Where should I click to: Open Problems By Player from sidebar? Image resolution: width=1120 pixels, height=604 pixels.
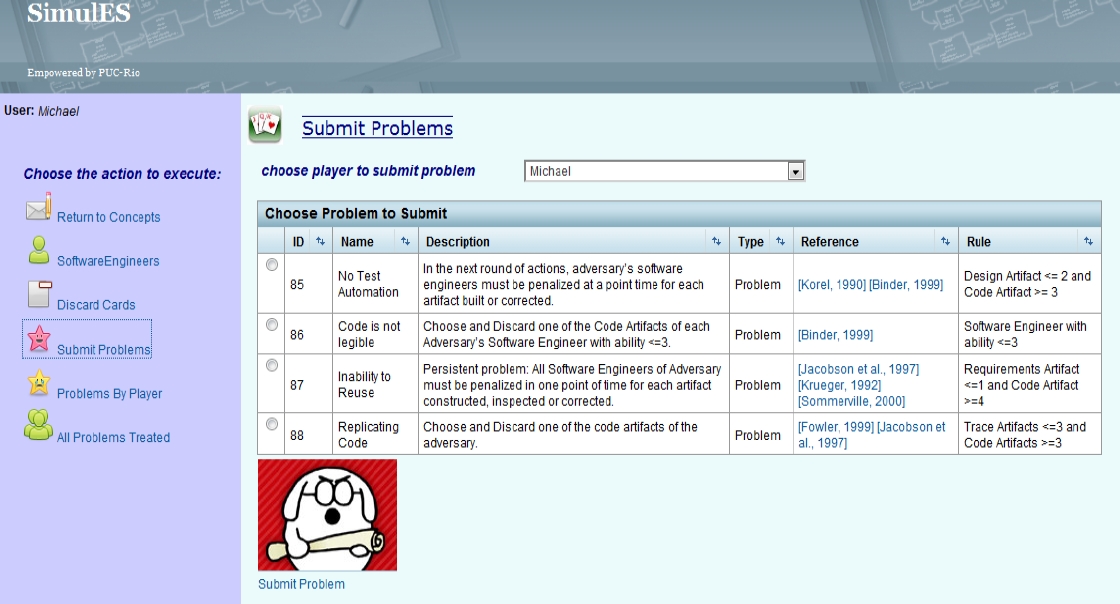click(109, 394)
